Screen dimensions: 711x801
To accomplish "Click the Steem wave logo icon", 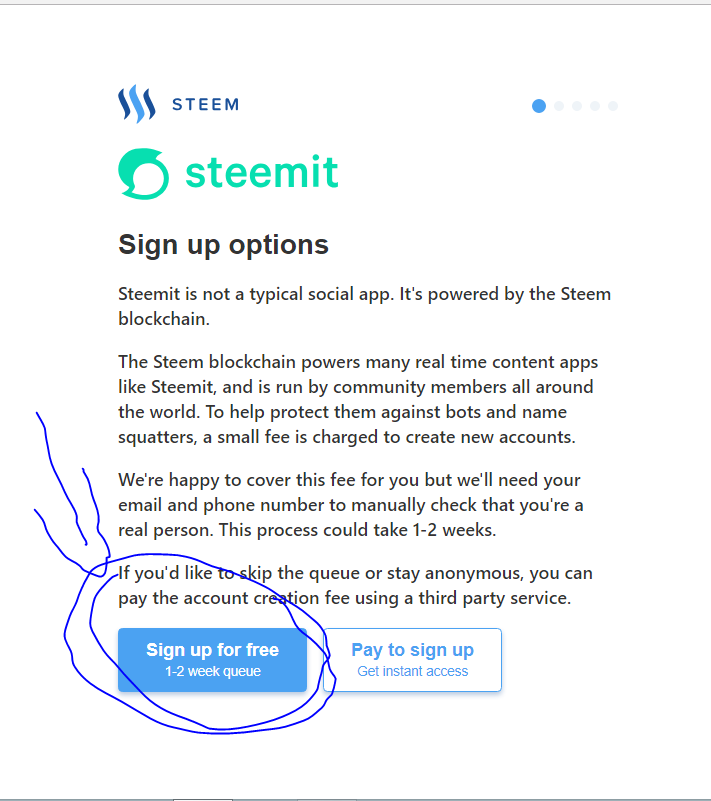I will [136, 103].
